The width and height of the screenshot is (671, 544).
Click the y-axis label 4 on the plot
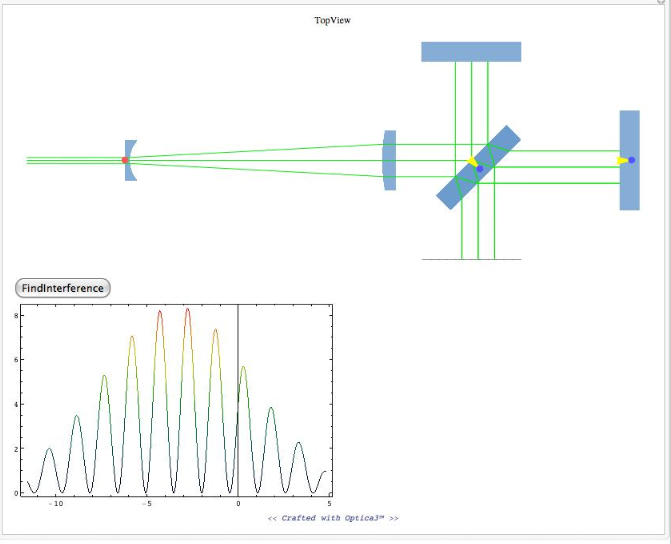(16, 404)
